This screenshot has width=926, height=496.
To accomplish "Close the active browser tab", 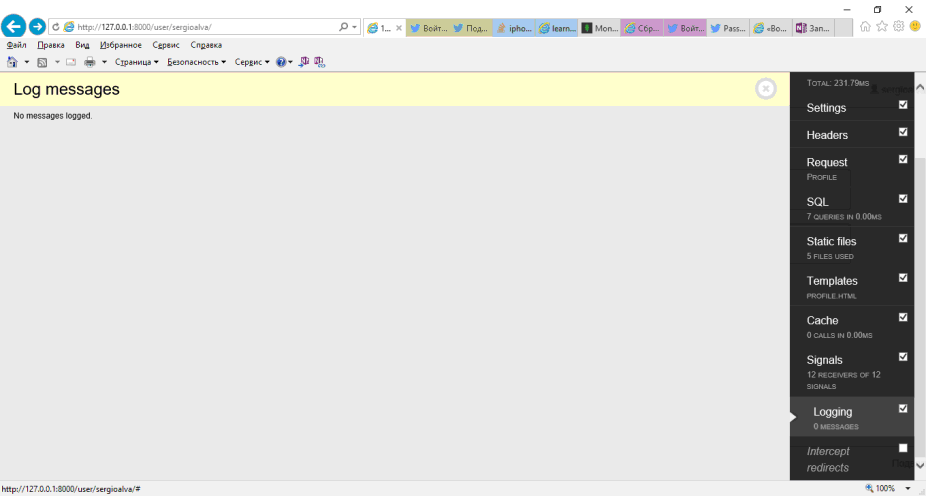I will click(399, 28).
